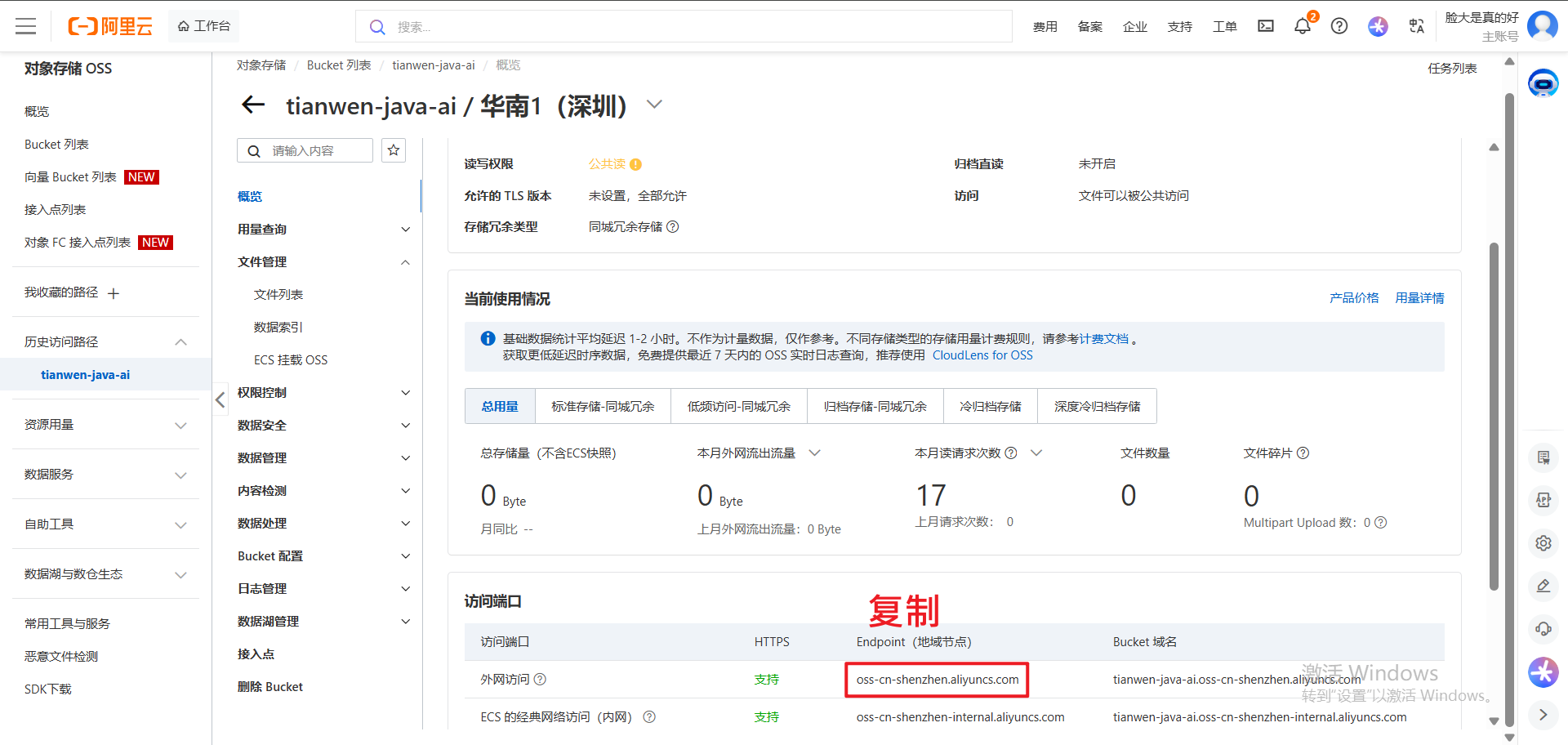Open bucket region switch dropdown
1568x745 pixels.
coord(654,105)
